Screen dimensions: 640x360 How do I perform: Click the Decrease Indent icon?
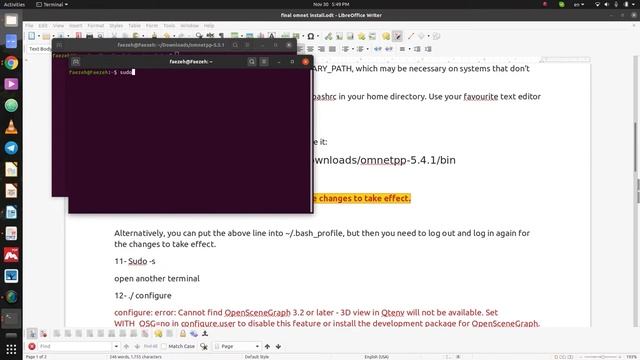coord(428,49)
